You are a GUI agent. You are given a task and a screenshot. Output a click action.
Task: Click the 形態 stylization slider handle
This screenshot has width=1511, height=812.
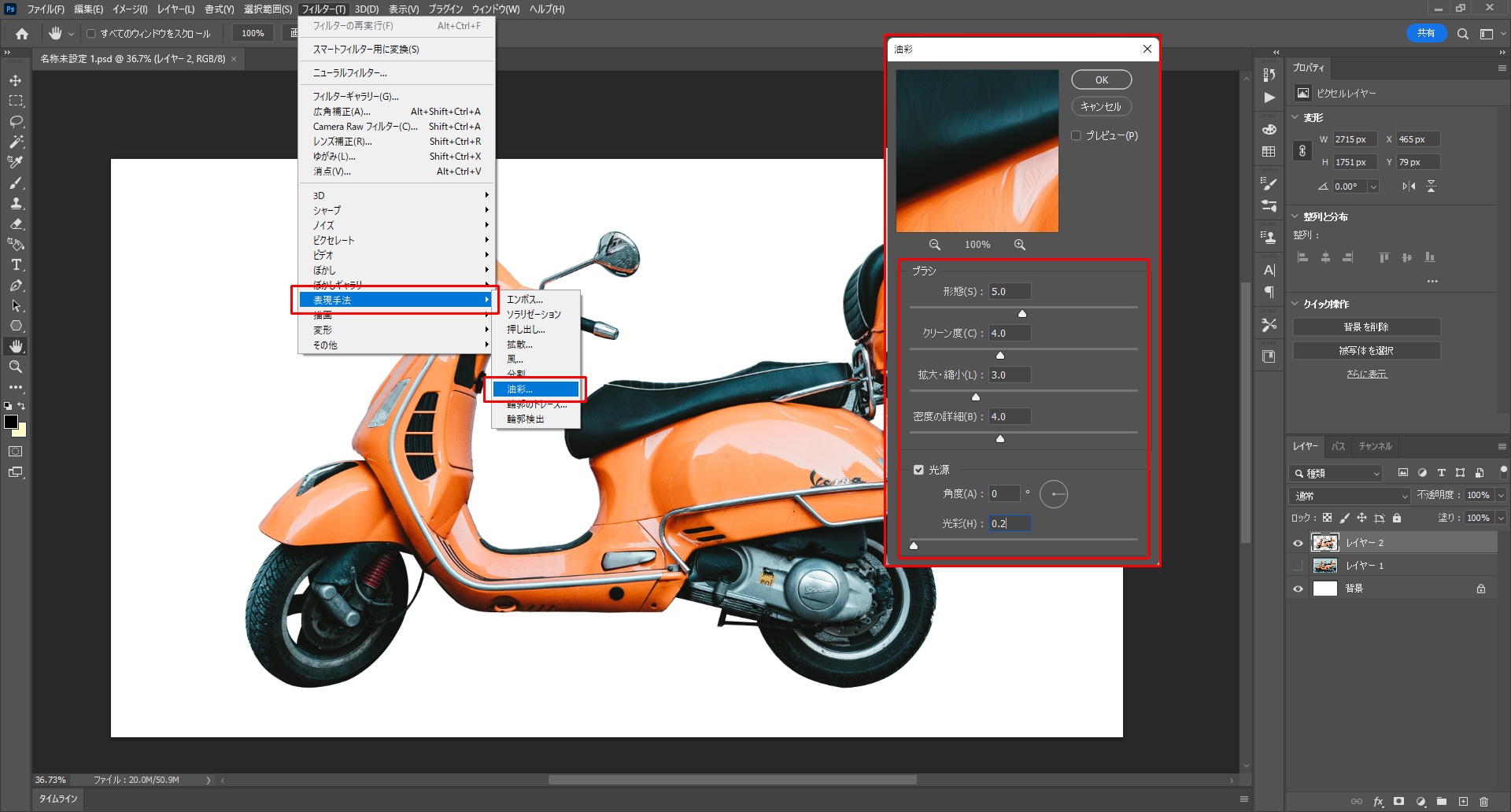[x=1022, y=314]
